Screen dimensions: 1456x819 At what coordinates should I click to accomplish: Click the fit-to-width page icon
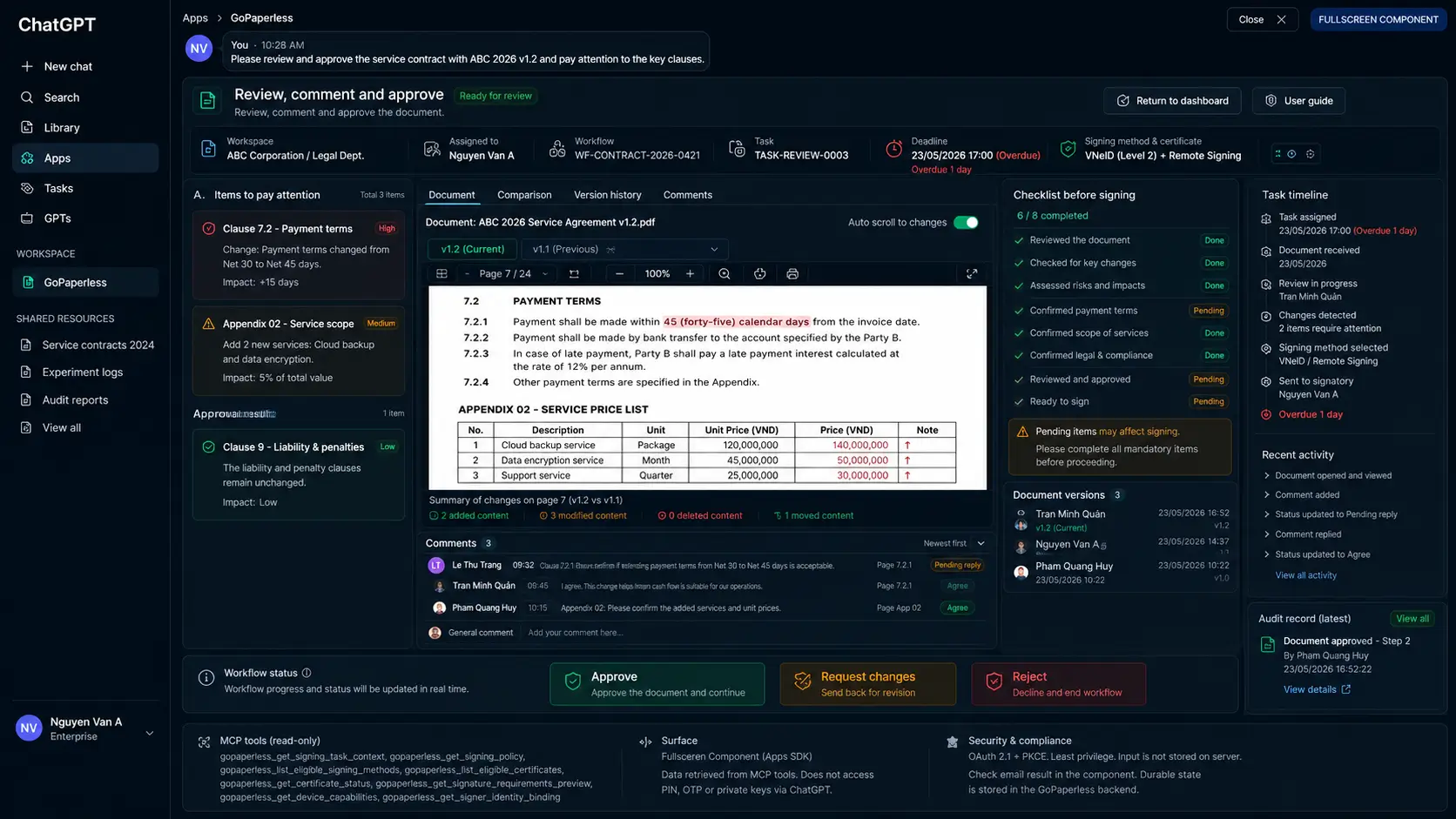(x=574, y=274)
